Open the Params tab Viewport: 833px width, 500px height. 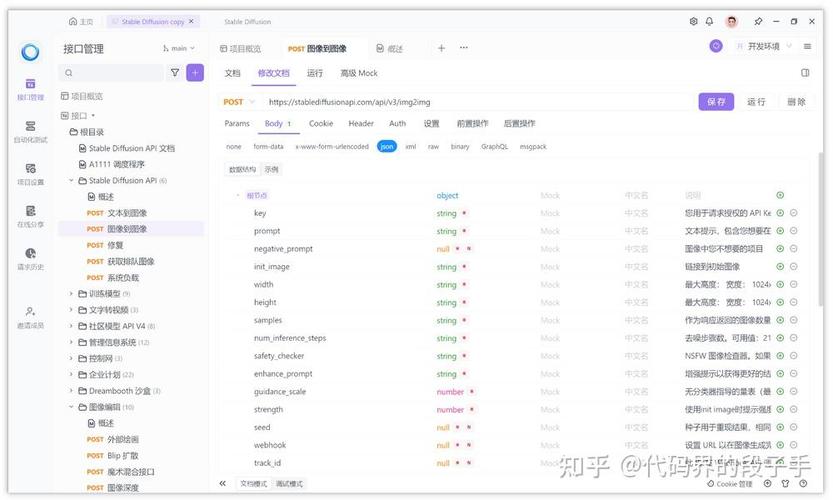[x=237, y=123]
